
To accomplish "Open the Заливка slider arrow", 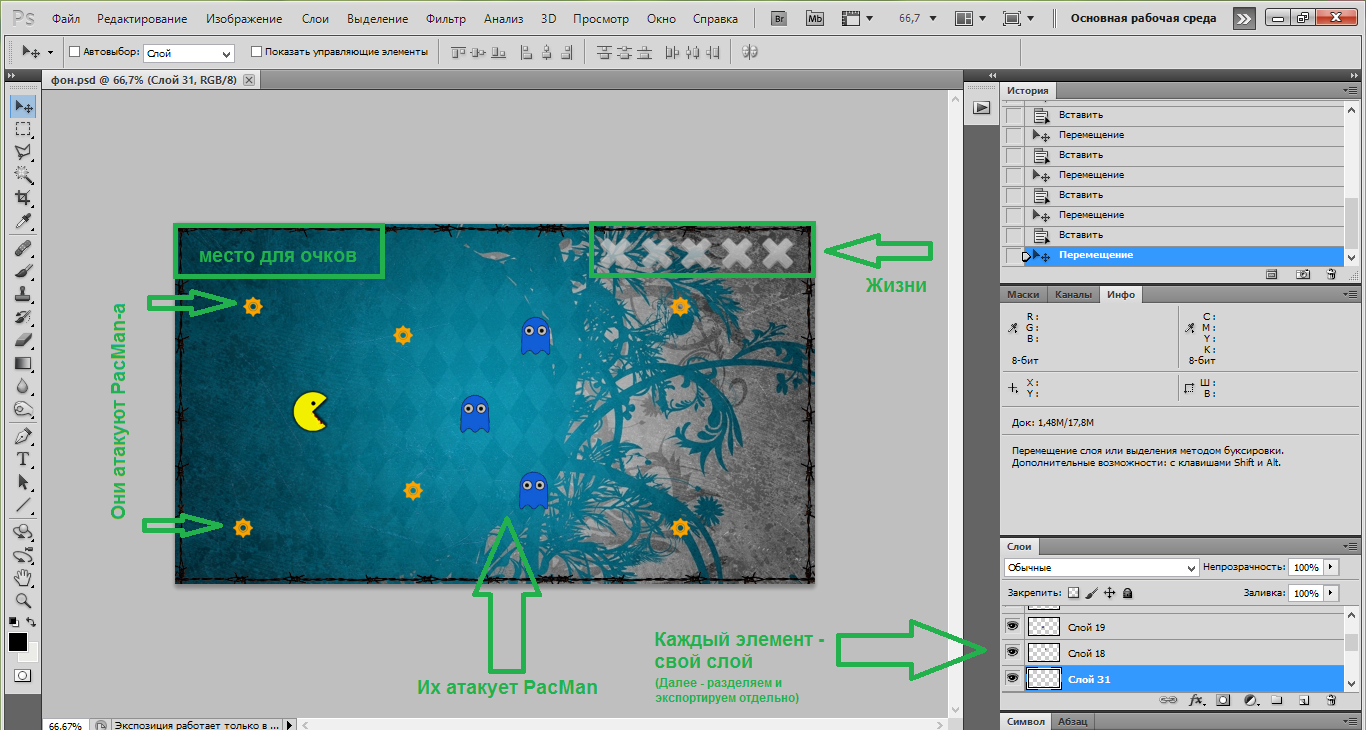I will (x=1330, y=593).
